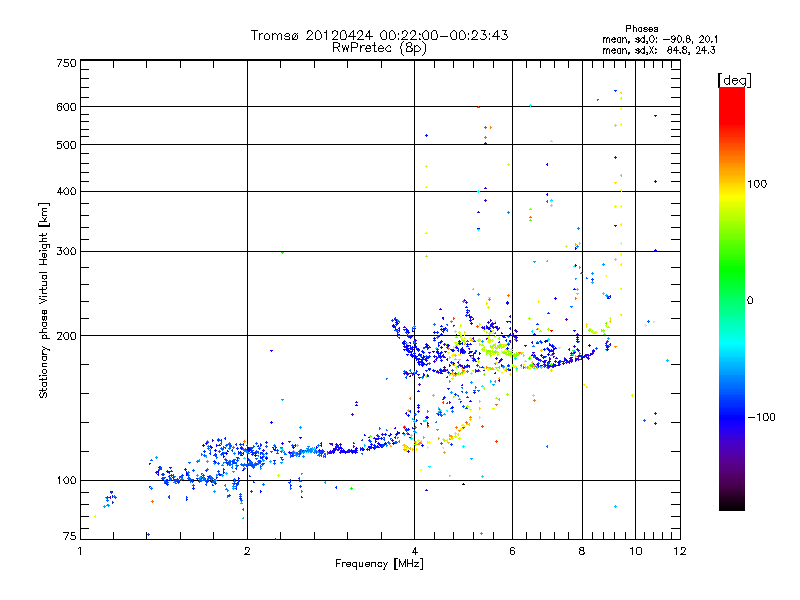Click the x-axis '8' tick label
The image size is (800, 600).
(582, 551)
